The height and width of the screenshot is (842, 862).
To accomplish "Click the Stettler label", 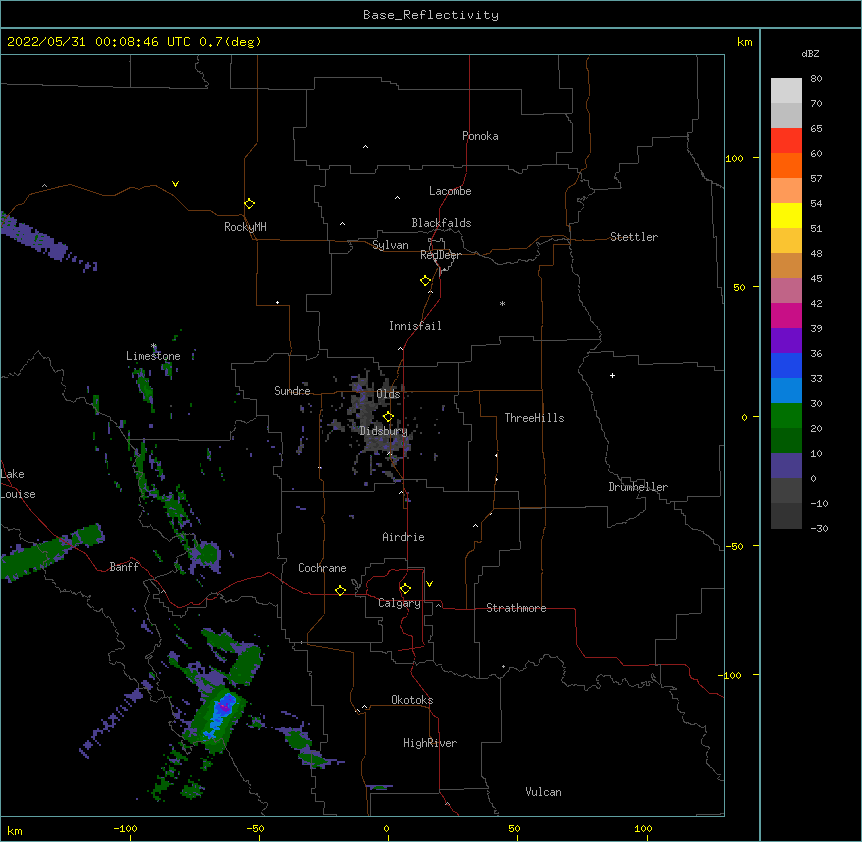I will (x=634, y=237).
